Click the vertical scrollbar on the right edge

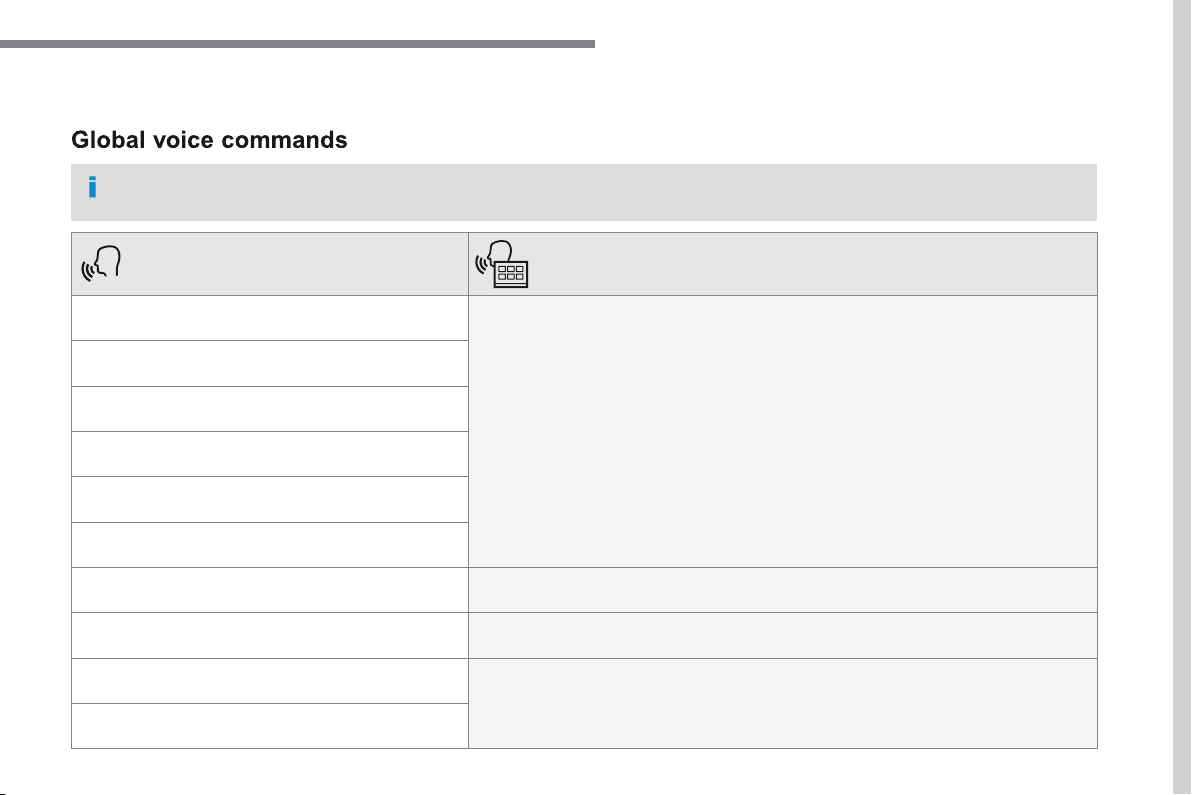click(x=1181, y=398)
